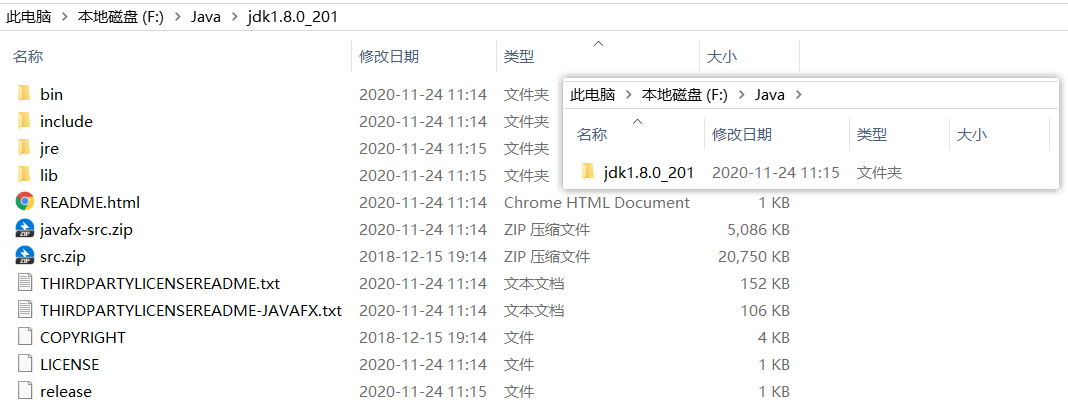Viewport: 1068px width, 407px height.
Task: Click the Chrome icon of README.html
Action: [x=25, y=202]
